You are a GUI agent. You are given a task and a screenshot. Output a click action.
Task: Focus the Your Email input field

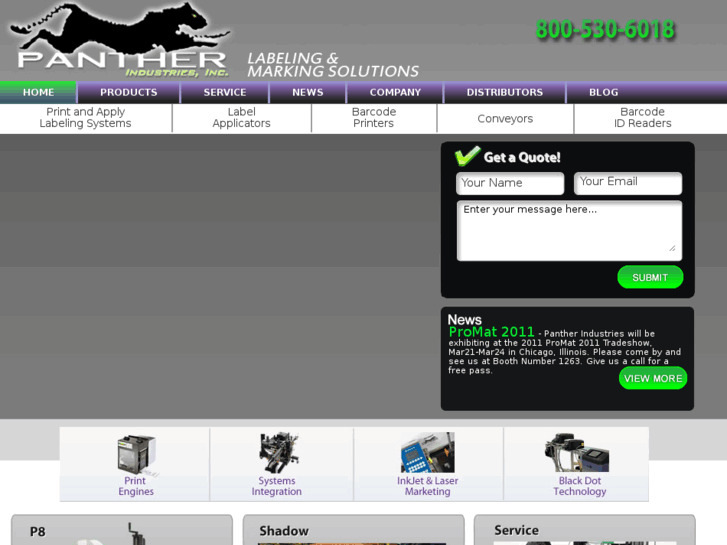coord(628,183)
